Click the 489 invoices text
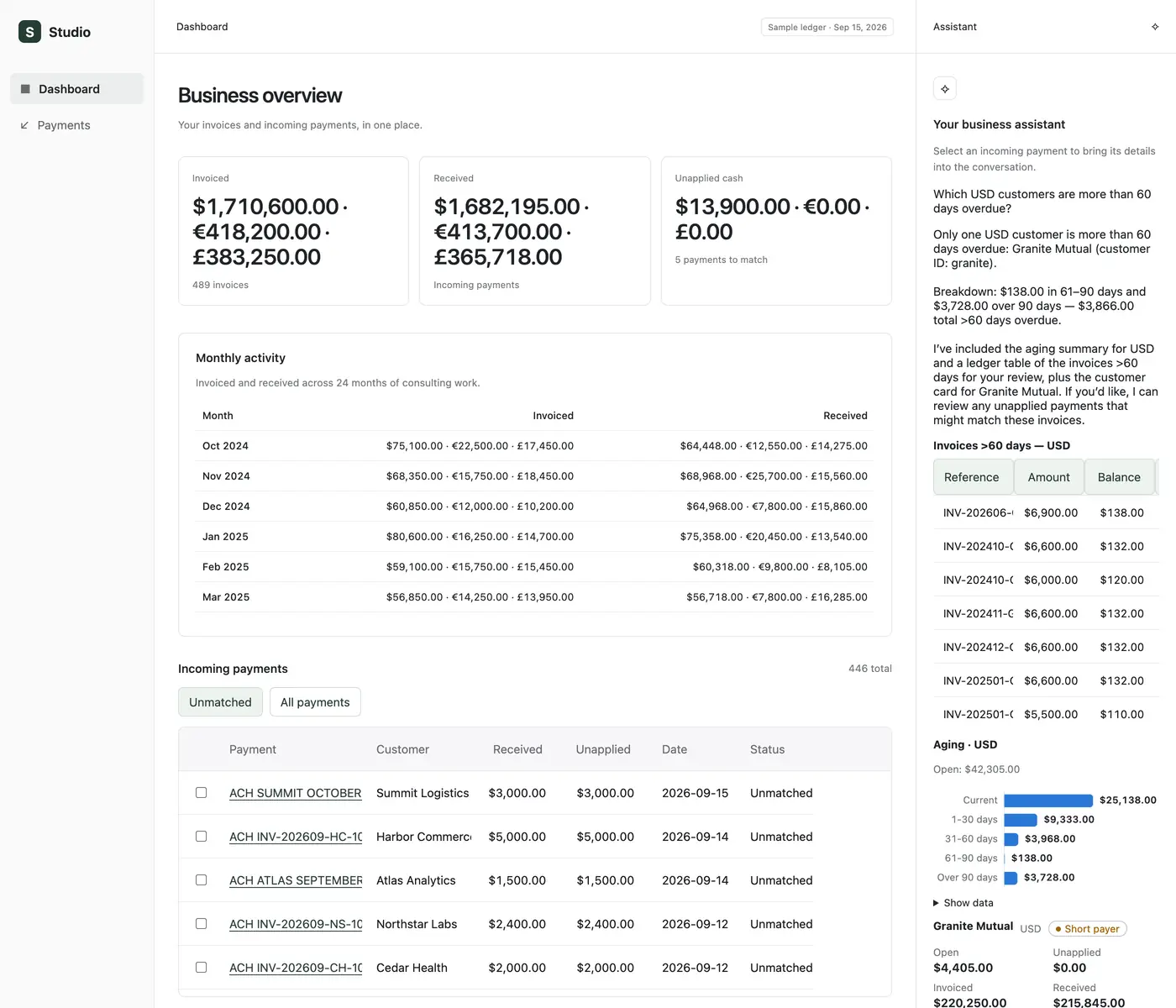The width and height of the screenshot is (1176, 1008). click(x=220, y=285)
